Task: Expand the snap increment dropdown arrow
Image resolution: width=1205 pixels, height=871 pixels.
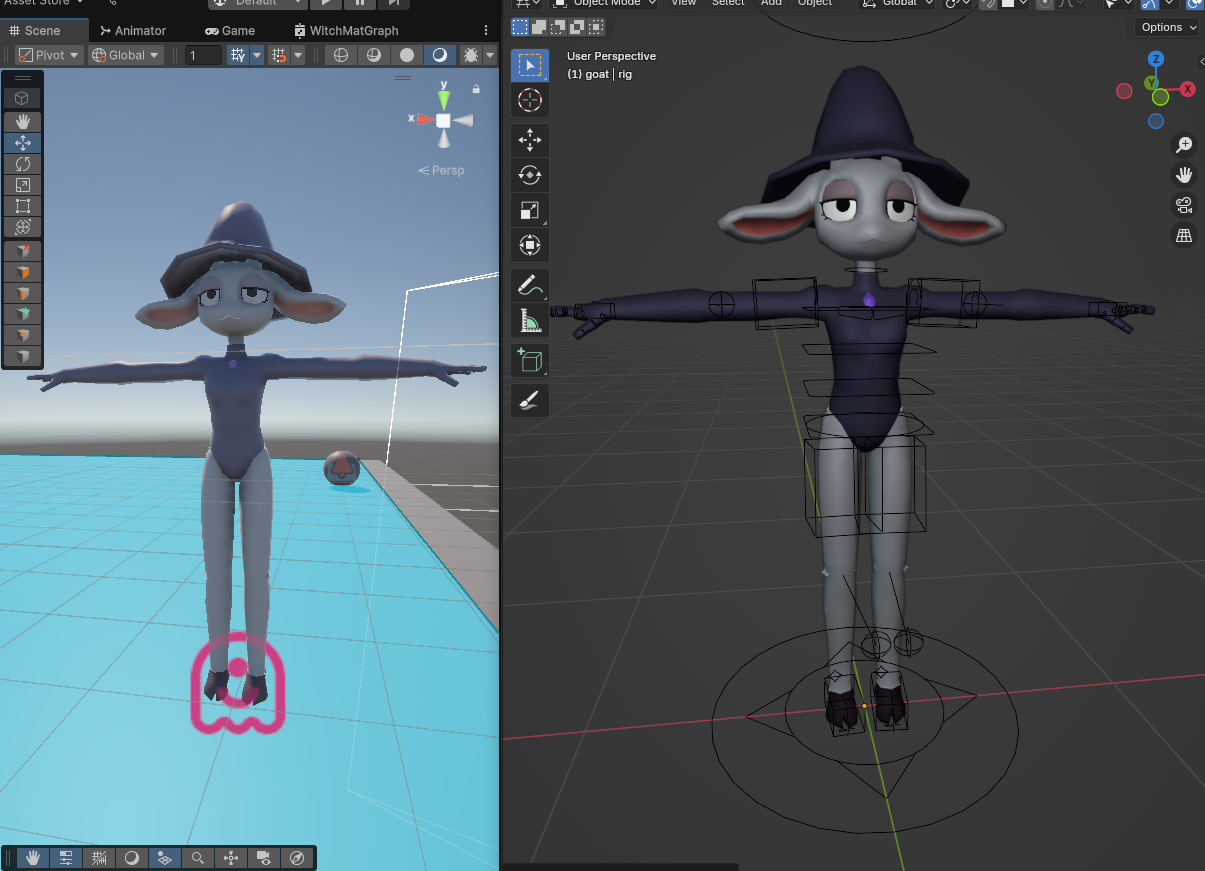Action: [298, 55]
